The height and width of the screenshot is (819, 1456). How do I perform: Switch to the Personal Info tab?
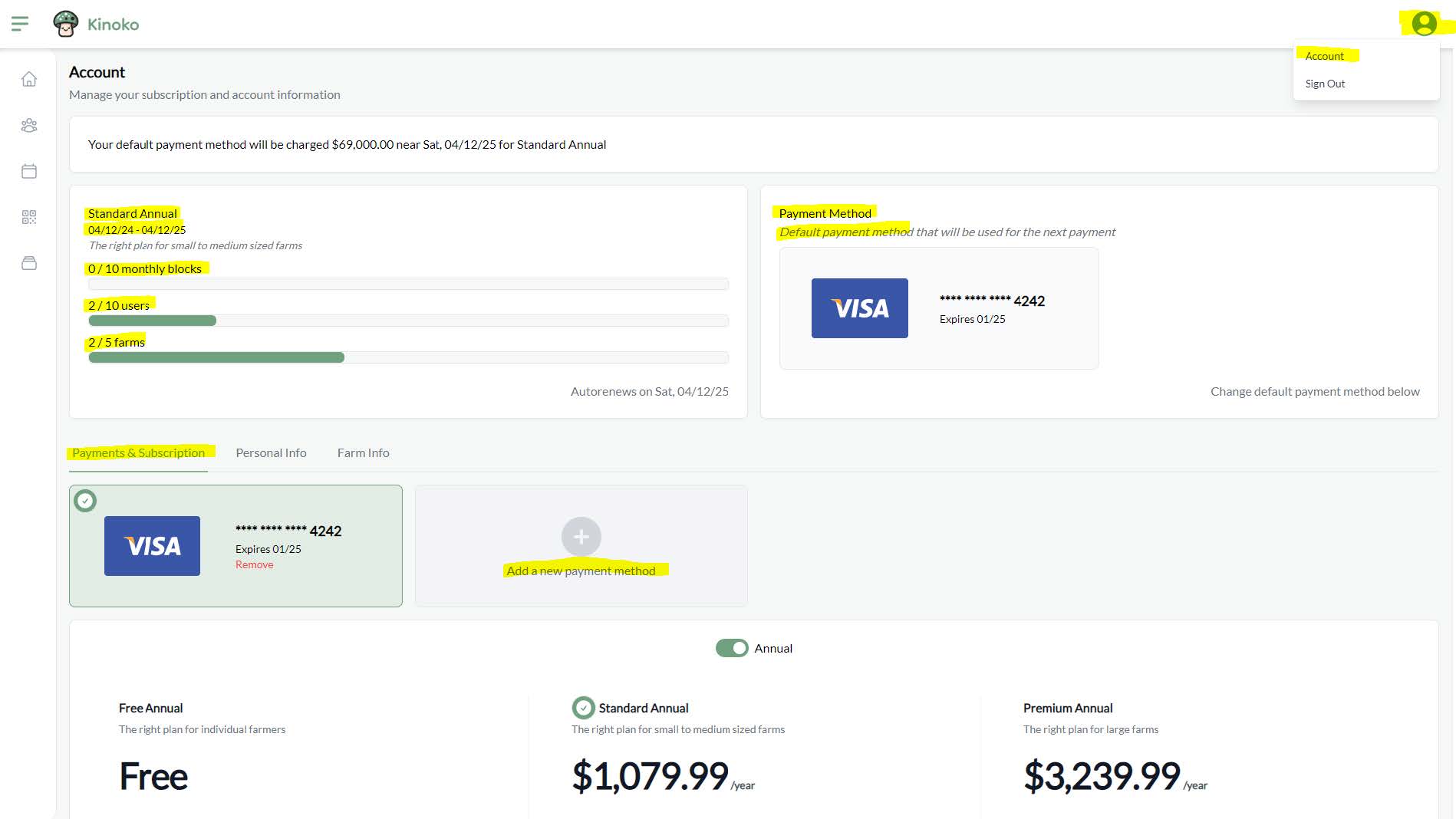pos(271,452)
